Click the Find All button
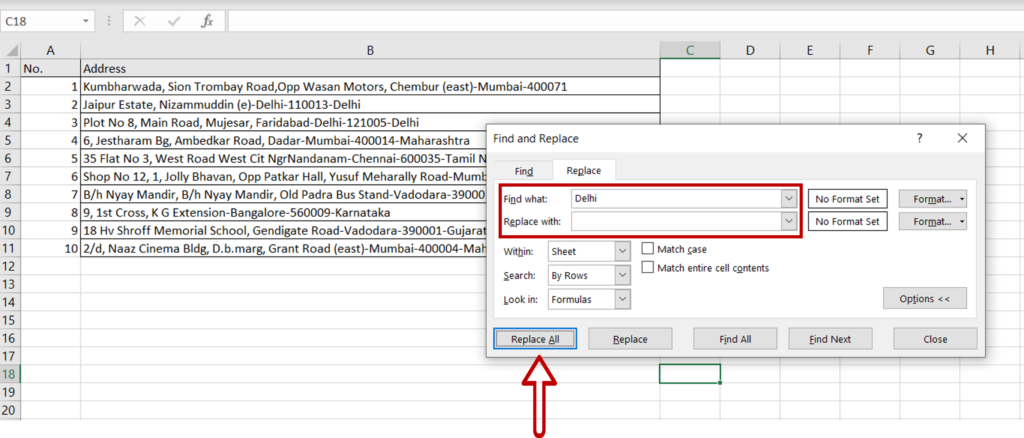The height and width of the screenshot is (438, 1024). click(x=735, y=339)
